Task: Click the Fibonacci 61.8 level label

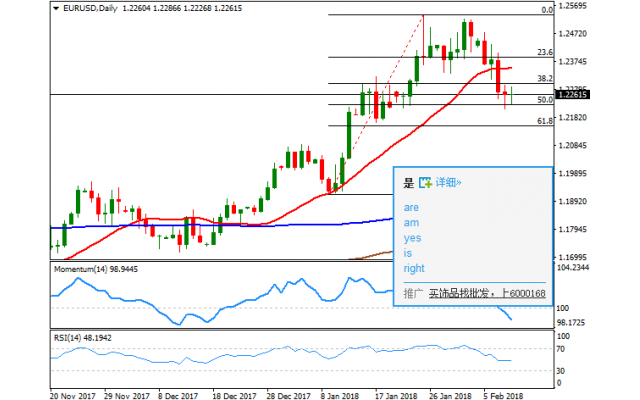Action: click(545, 121)
